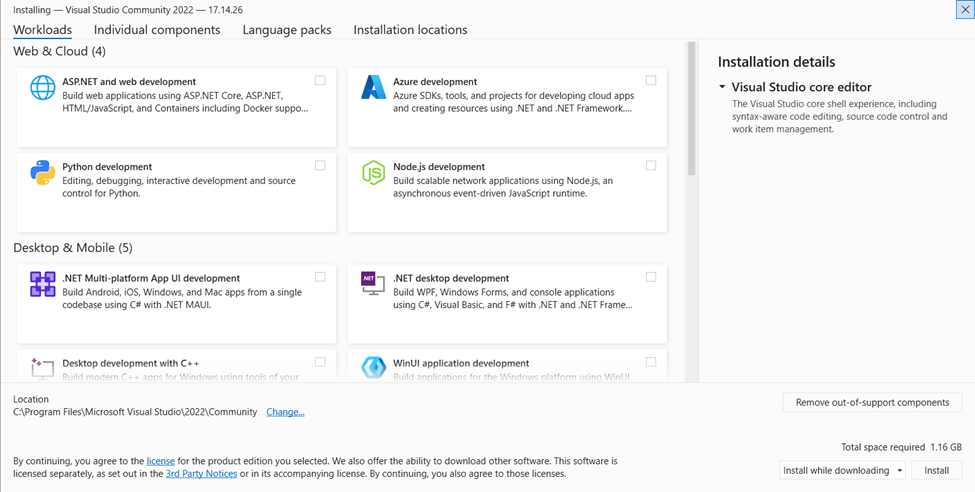
Task: Go to the Installation locations tab
Action: pos(410,30)
